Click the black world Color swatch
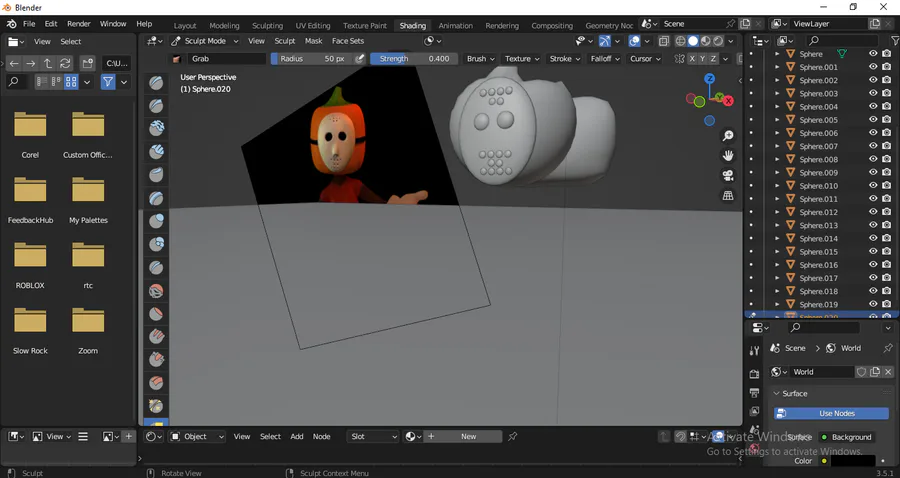This screenshot has height=478, width=900. click(853, 461)
